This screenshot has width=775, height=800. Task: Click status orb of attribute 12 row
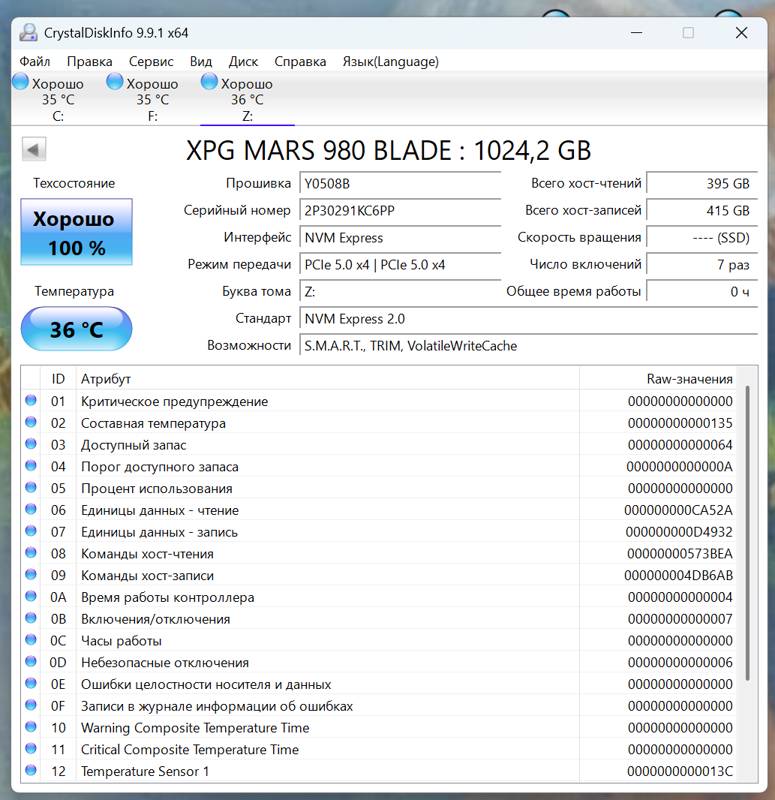click(x=31, y=770)
